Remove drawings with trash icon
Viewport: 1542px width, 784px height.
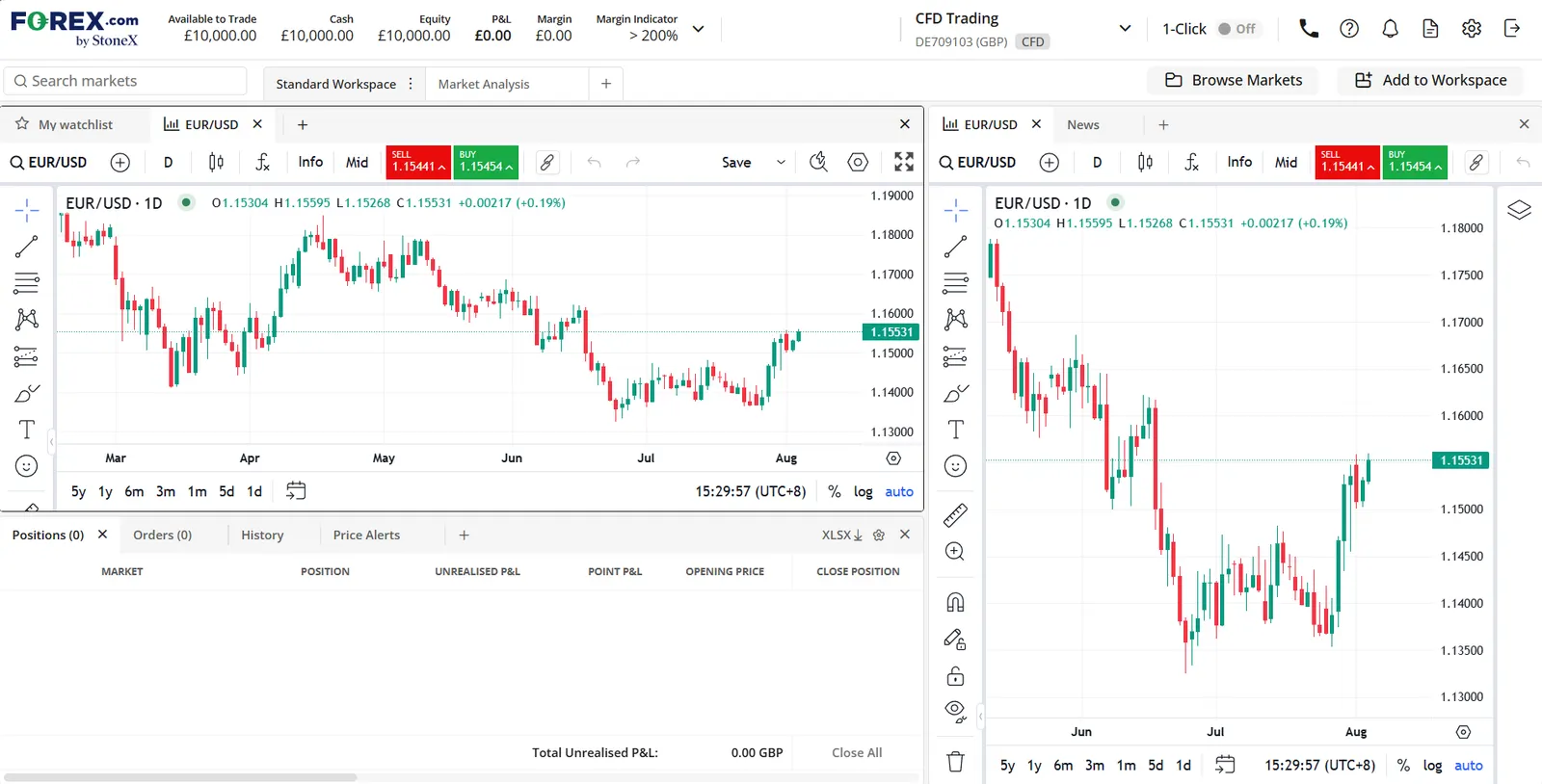tap(955, 762)
